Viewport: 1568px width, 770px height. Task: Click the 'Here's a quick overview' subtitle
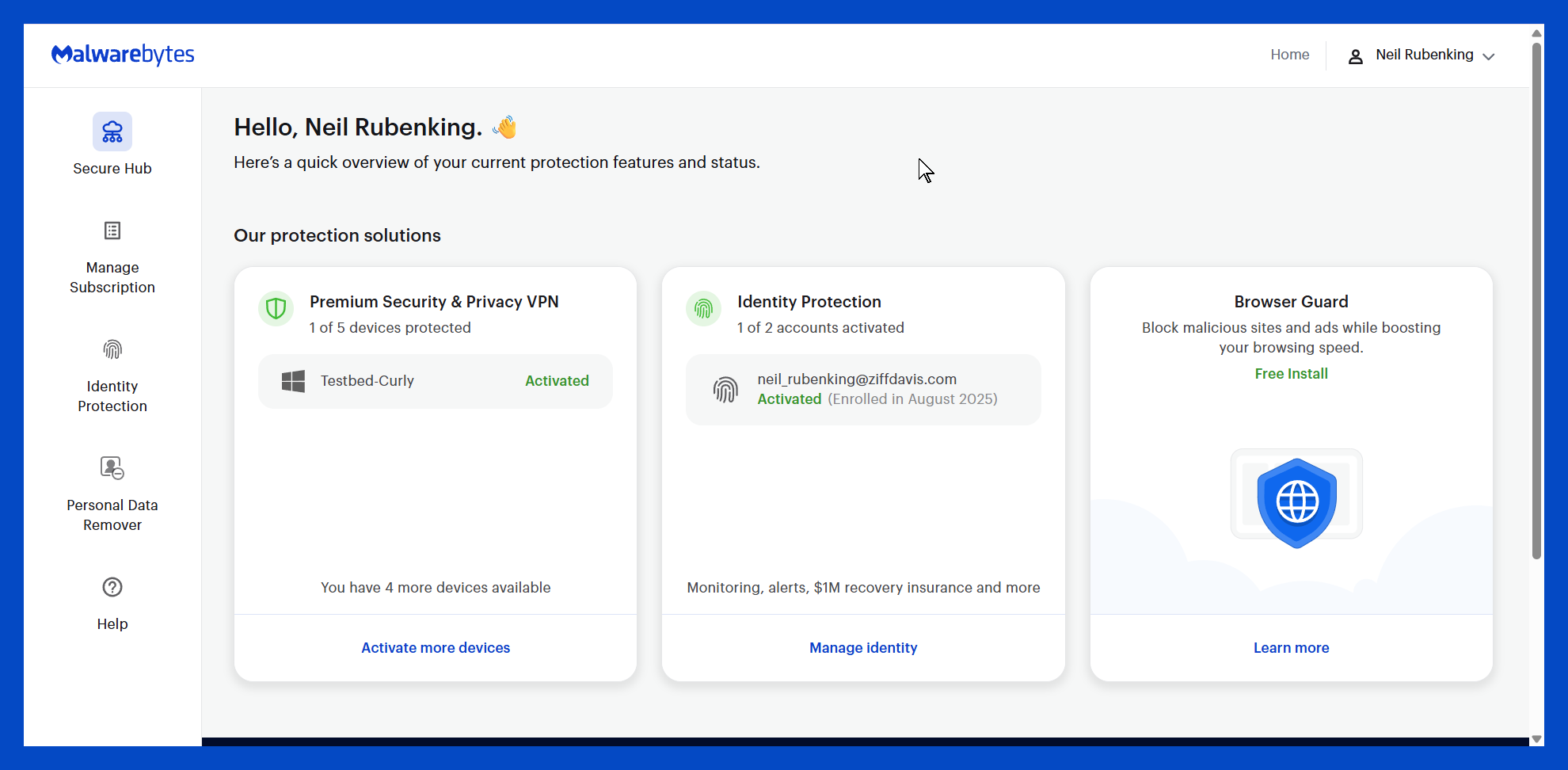[497, 162]
